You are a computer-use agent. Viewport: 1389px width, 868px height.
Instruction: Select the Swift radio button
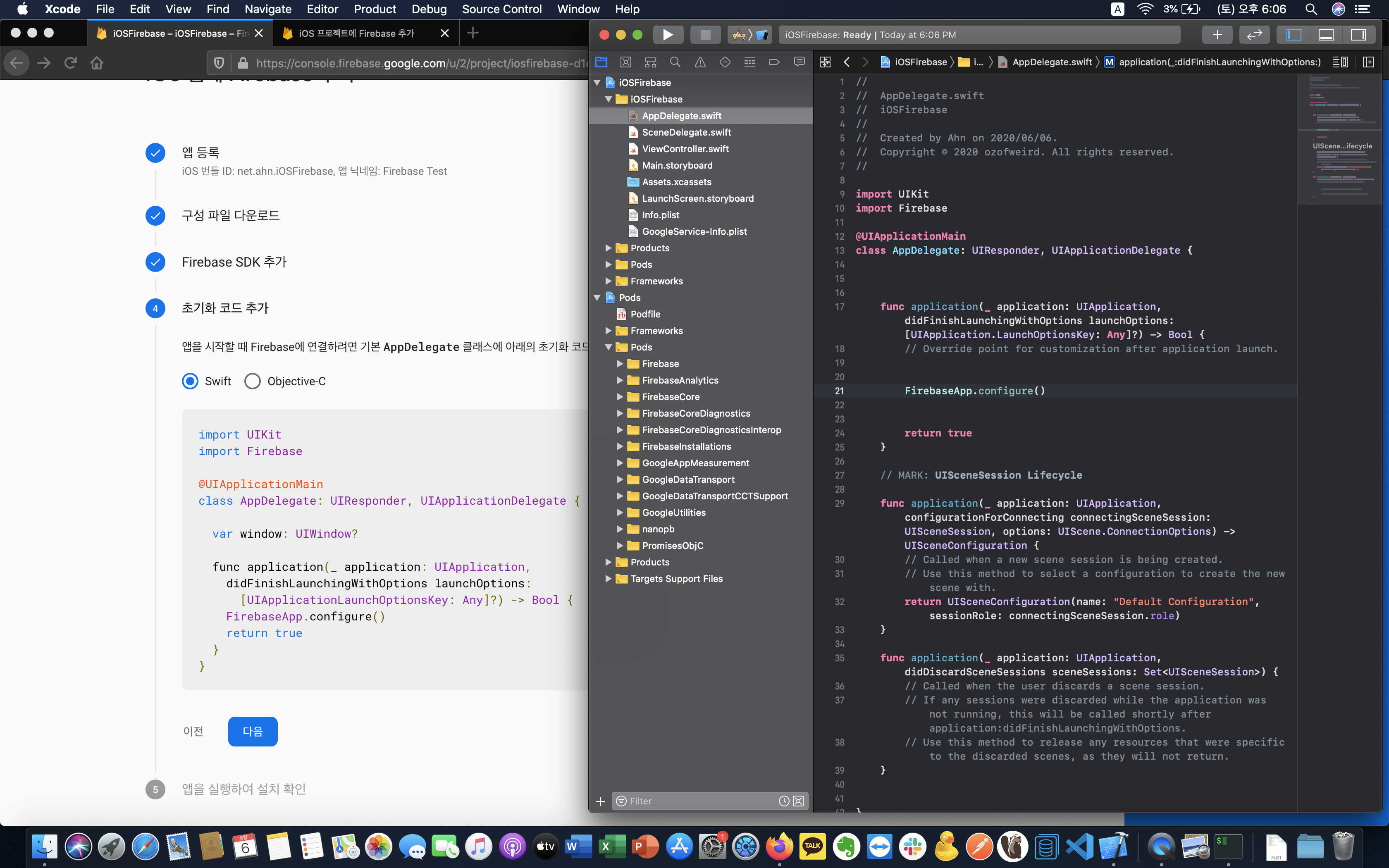tap(190, 381)
